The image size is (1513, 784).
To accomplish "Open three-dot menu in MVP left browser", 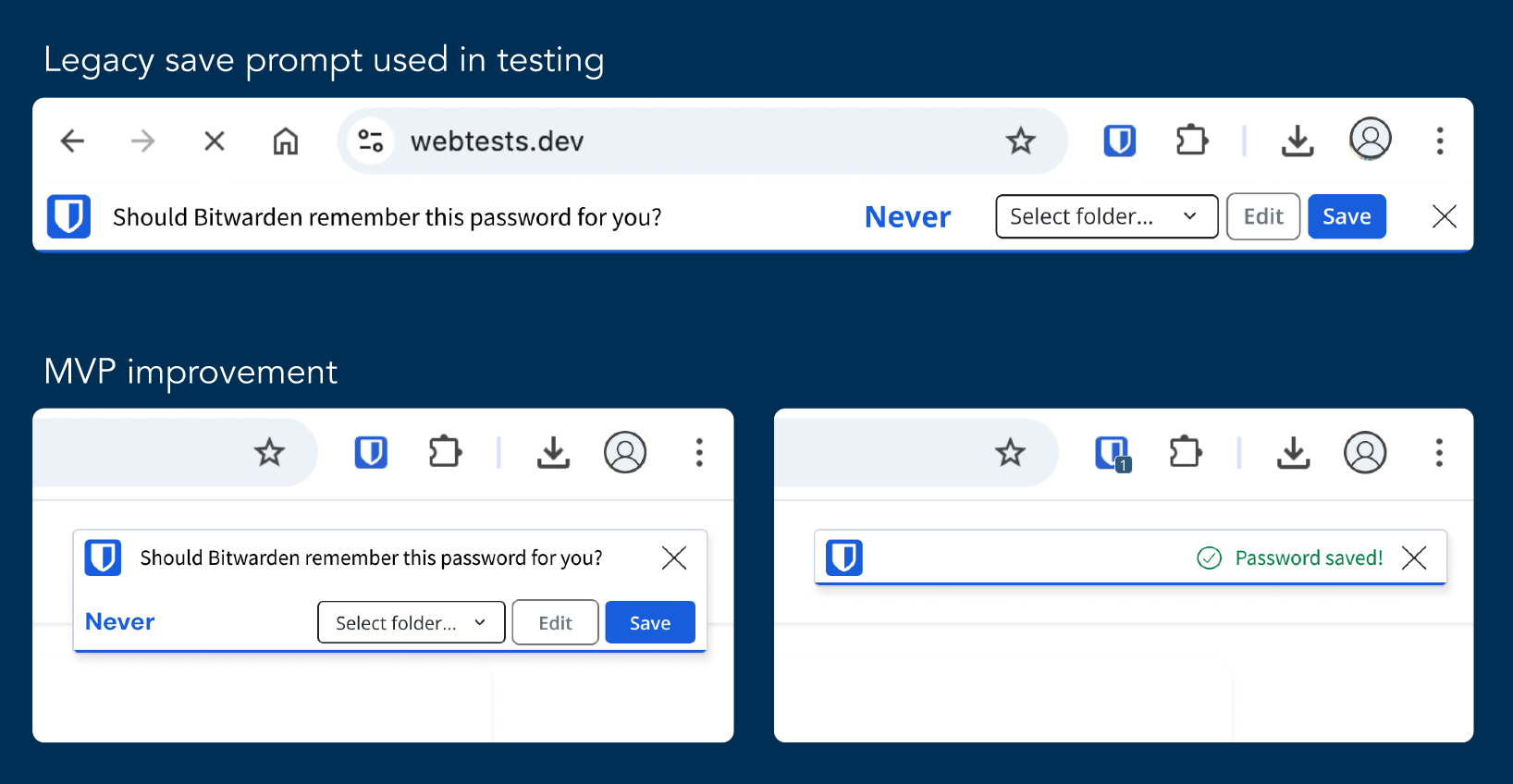I will tap(699, 452).
